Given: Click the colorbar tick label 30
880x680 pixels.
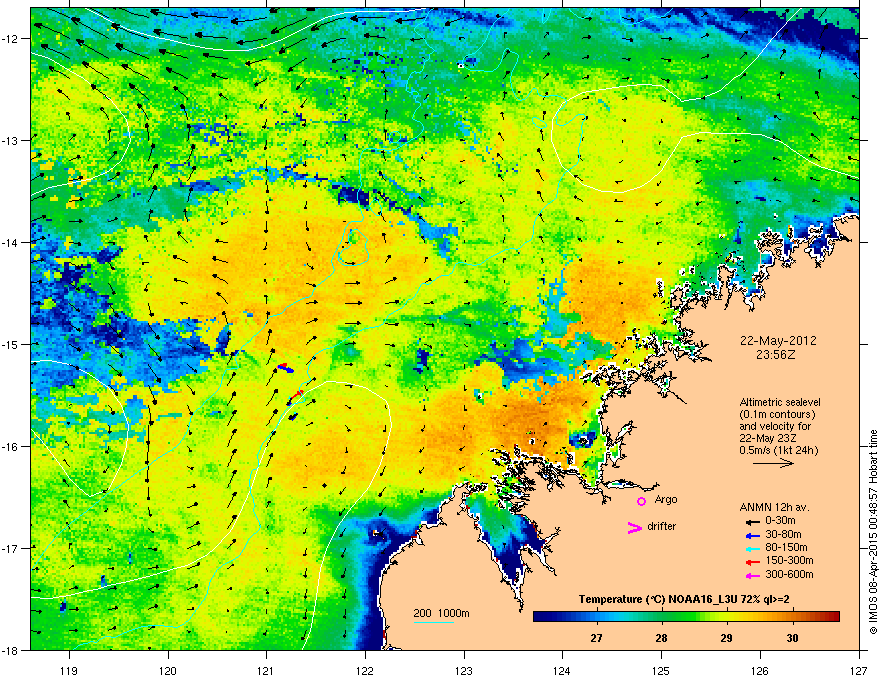Looking at the screenshot, I should (792, 638).
